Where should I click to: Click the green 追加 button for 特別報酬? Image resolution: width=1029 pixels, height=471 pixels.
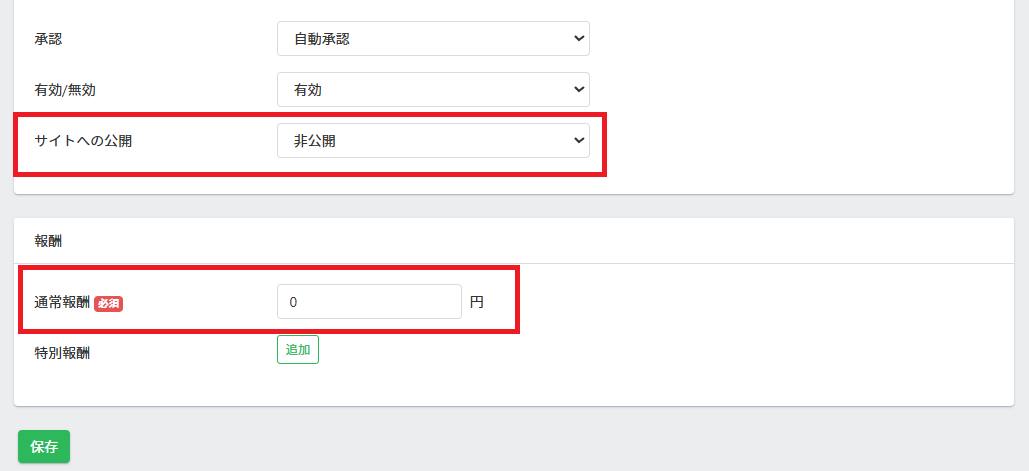pyautogui.click(x=298, y=350)
